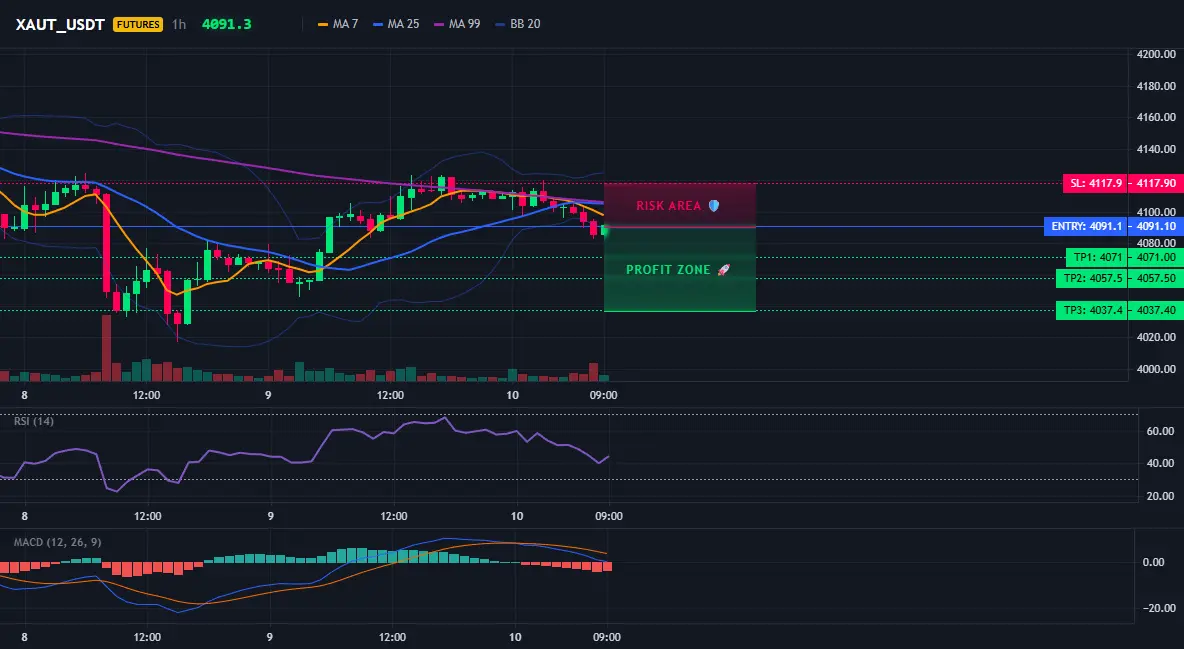The image size is (1184, 649).
Task: Click the 4091.3 current price value
Action: (x=227, y=24)
